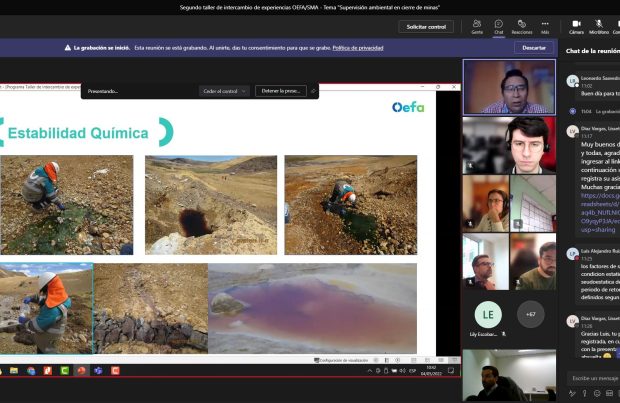
Task: Select the video of man with glasses looking down
Action: click(x=486, y=261)
